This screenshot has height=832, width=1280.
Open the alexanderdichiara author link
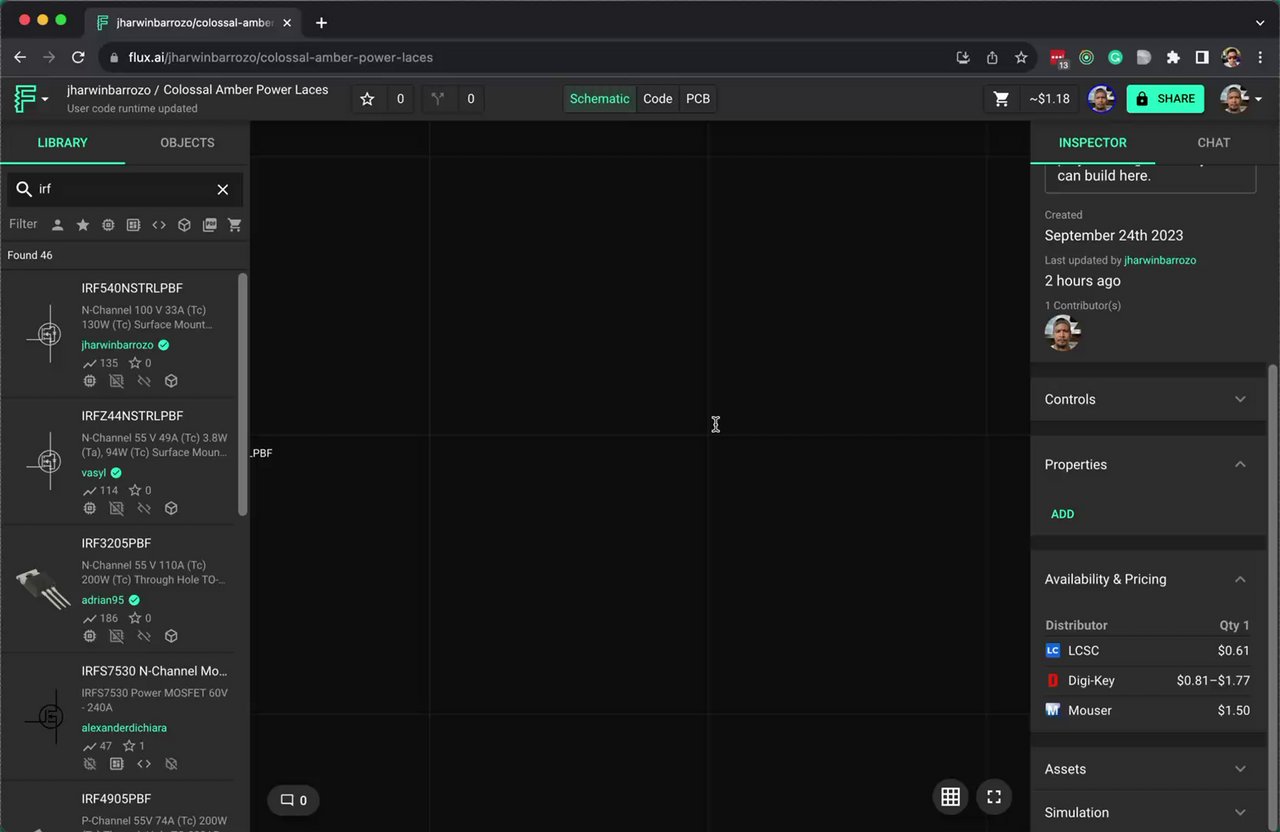124,728
